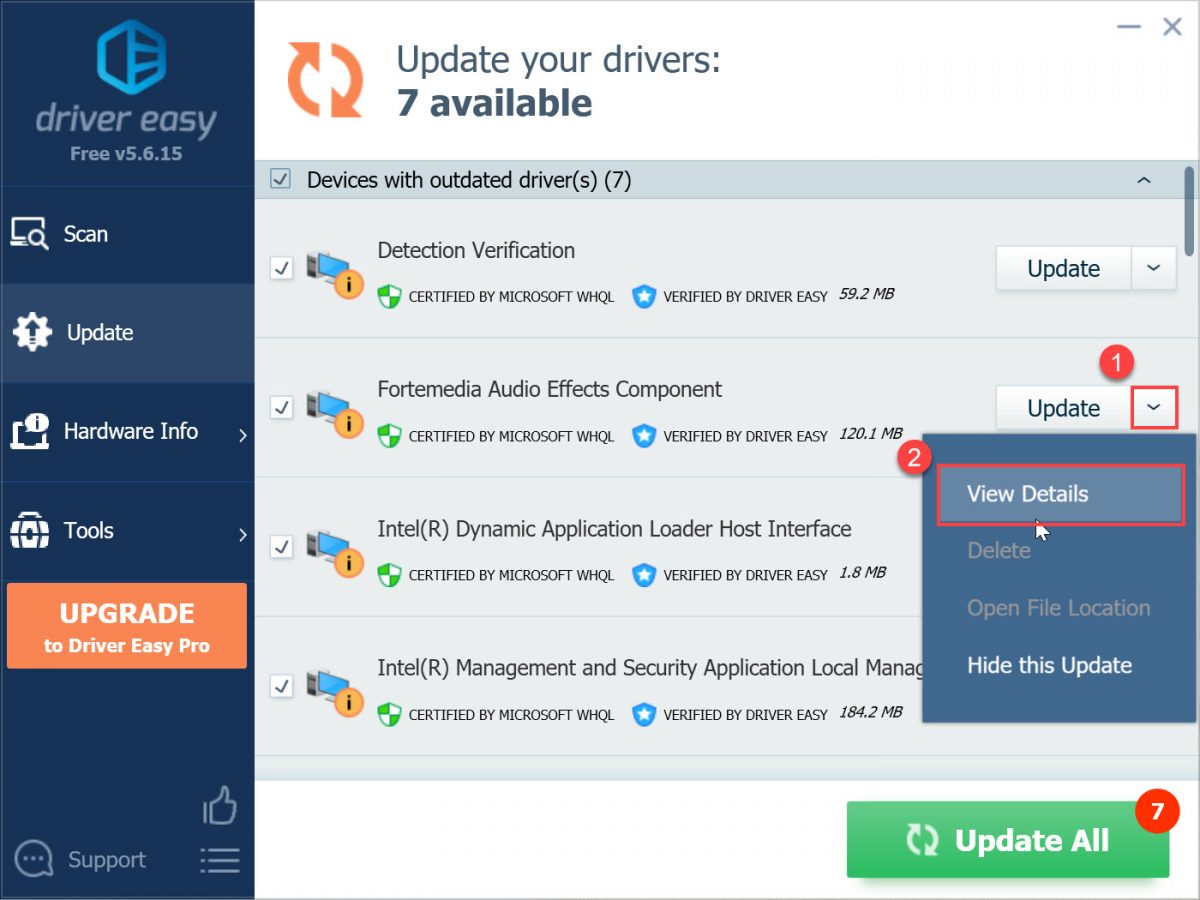
Task: Minimize the Driver Easy window
Action: 1128,29
